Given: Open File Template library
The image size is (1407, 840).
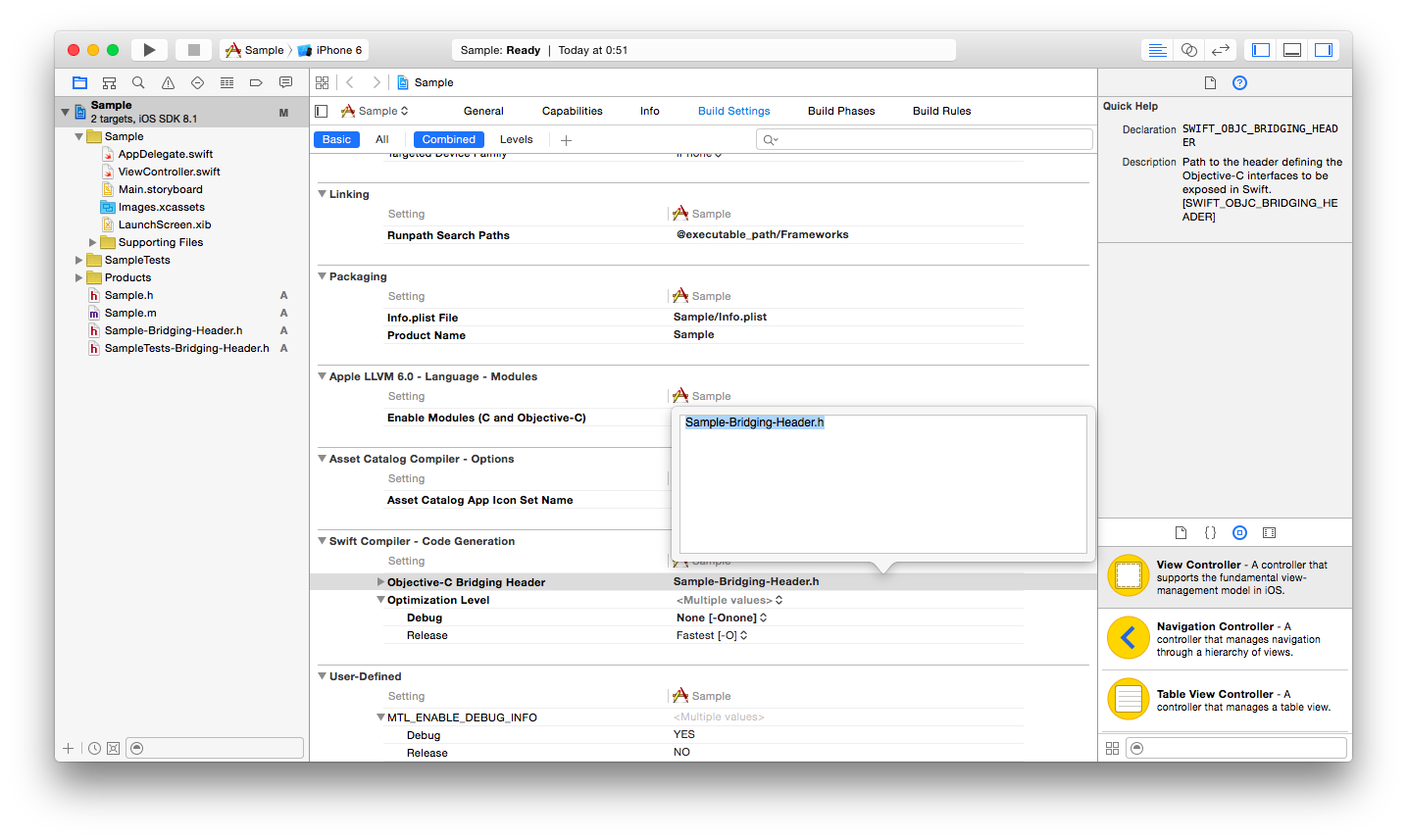Looking at the screenshot, I should (1181, 533).
